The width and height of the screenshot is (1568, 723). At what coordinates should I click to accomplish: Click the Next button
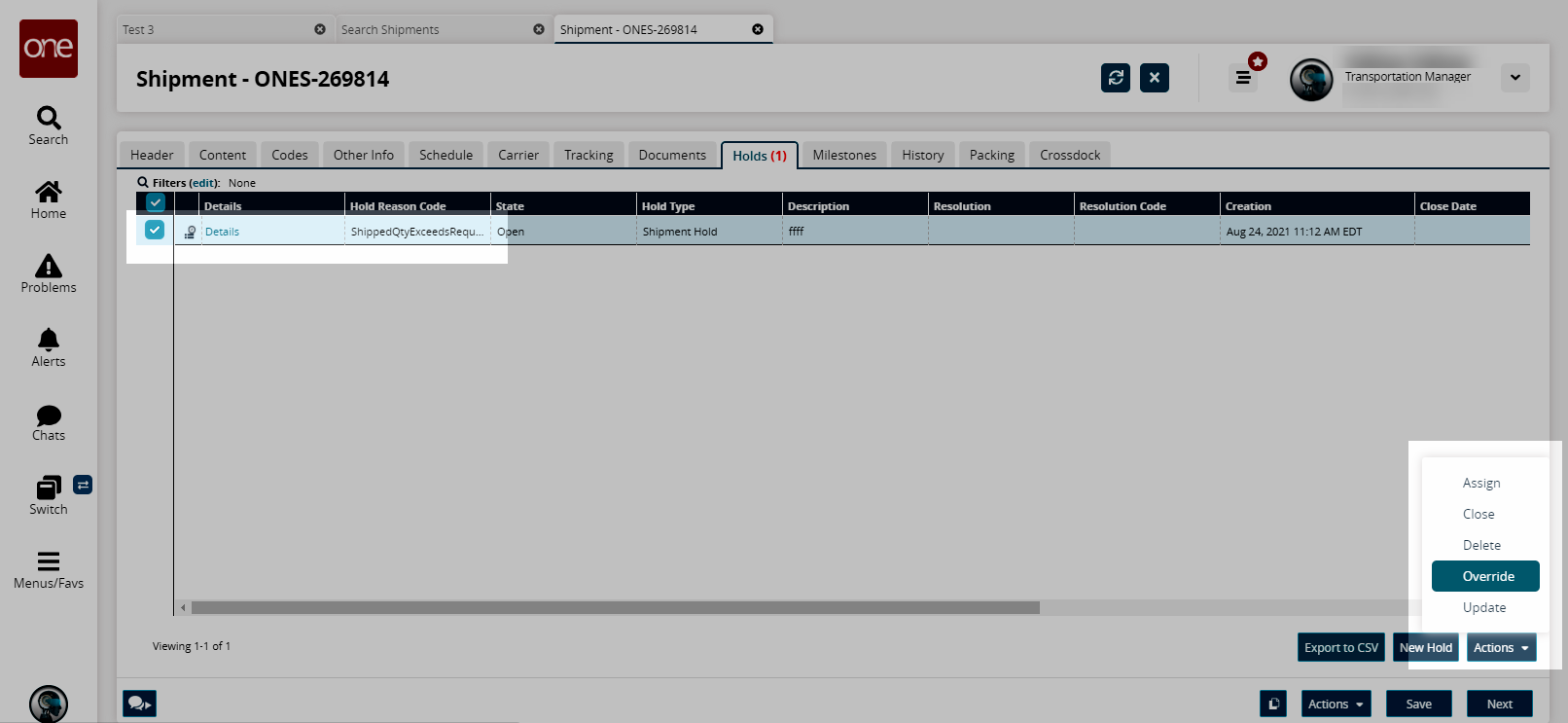(1500, 704)
